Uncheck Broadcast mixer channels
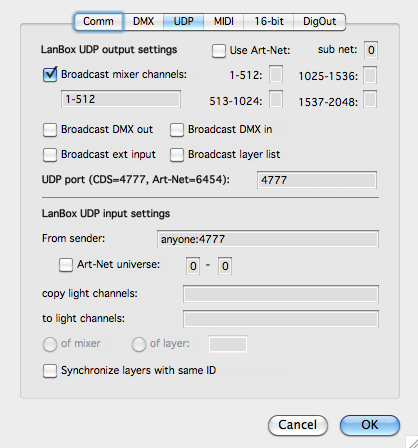This screenshot has width=418, height=448. 50,74
